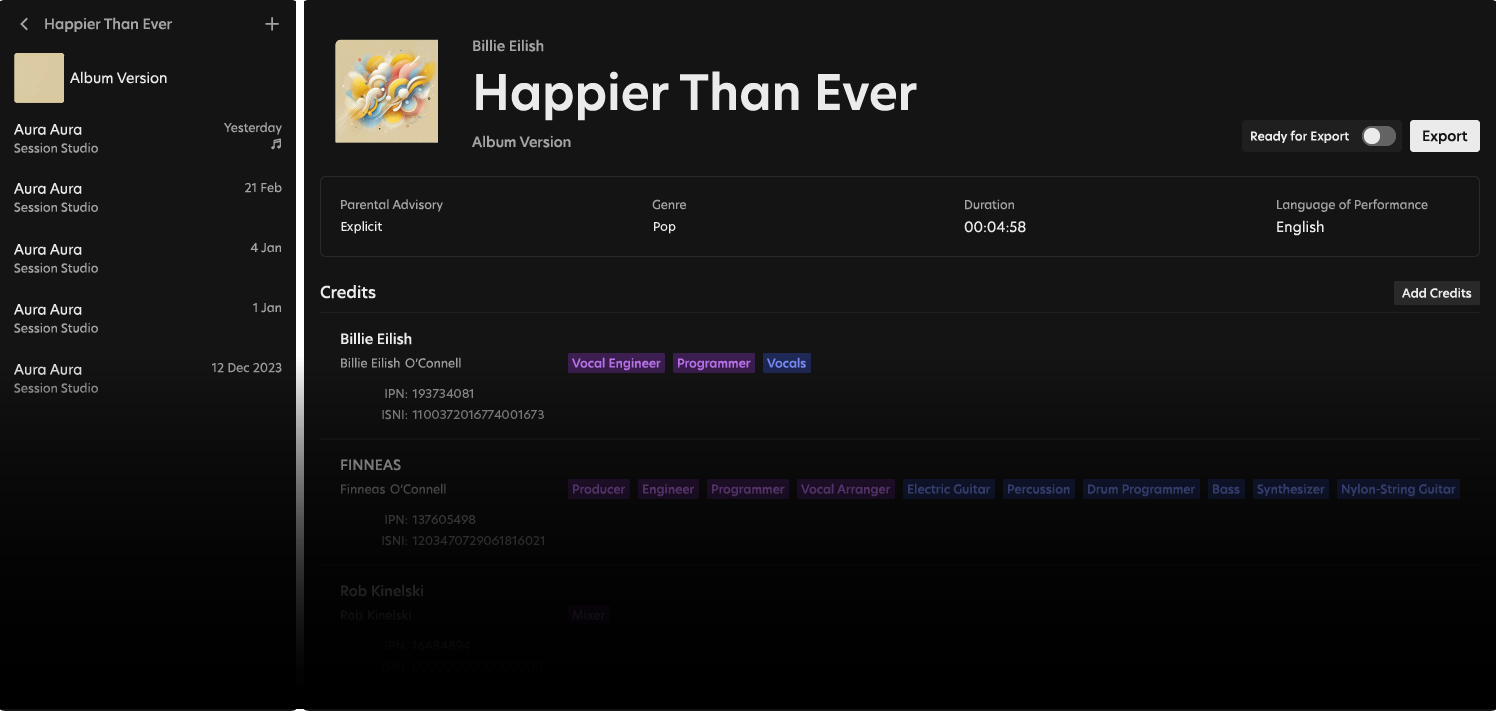The image size is (1496, 711).
Task: Toggle the Ready for Export switch
Action: (x=1378, y=136)
